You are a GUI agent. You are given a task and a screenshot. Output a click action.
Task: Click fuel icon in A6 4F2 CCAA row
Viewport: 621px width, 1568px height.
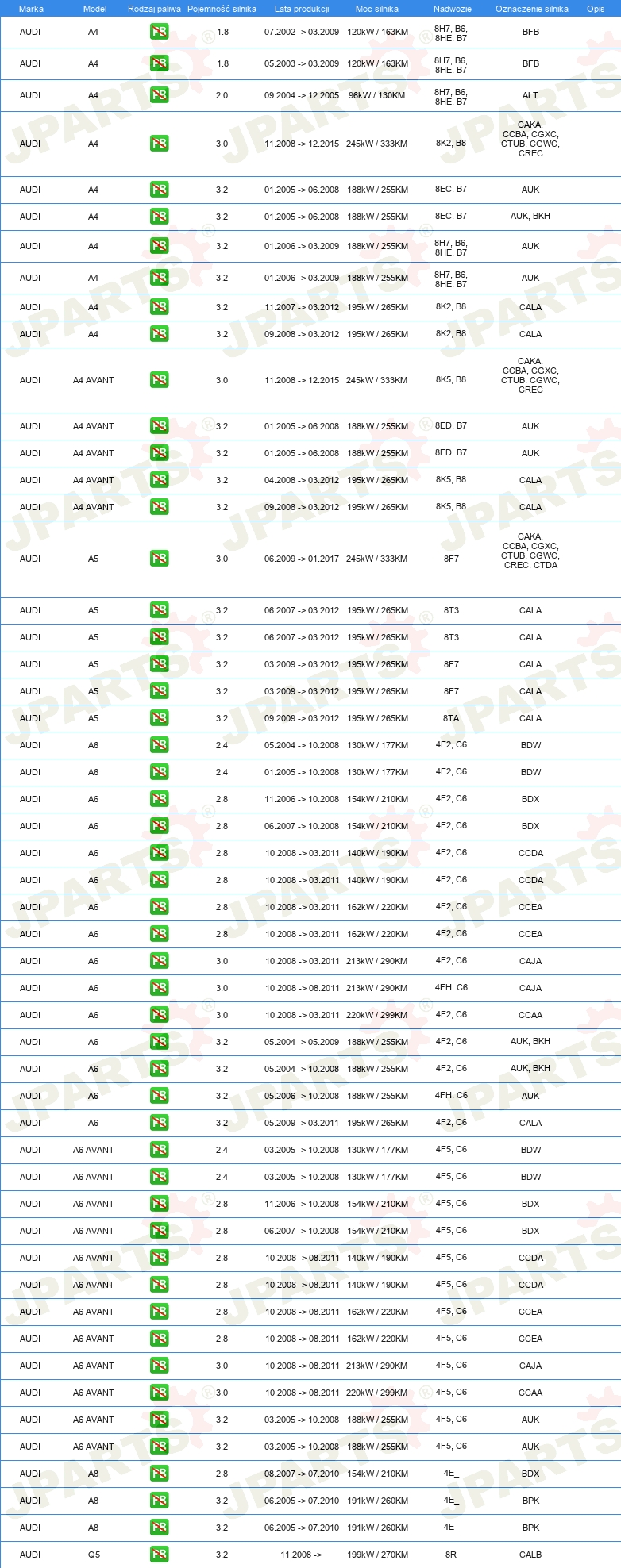pyautogui.click(x=159, y=1015)
